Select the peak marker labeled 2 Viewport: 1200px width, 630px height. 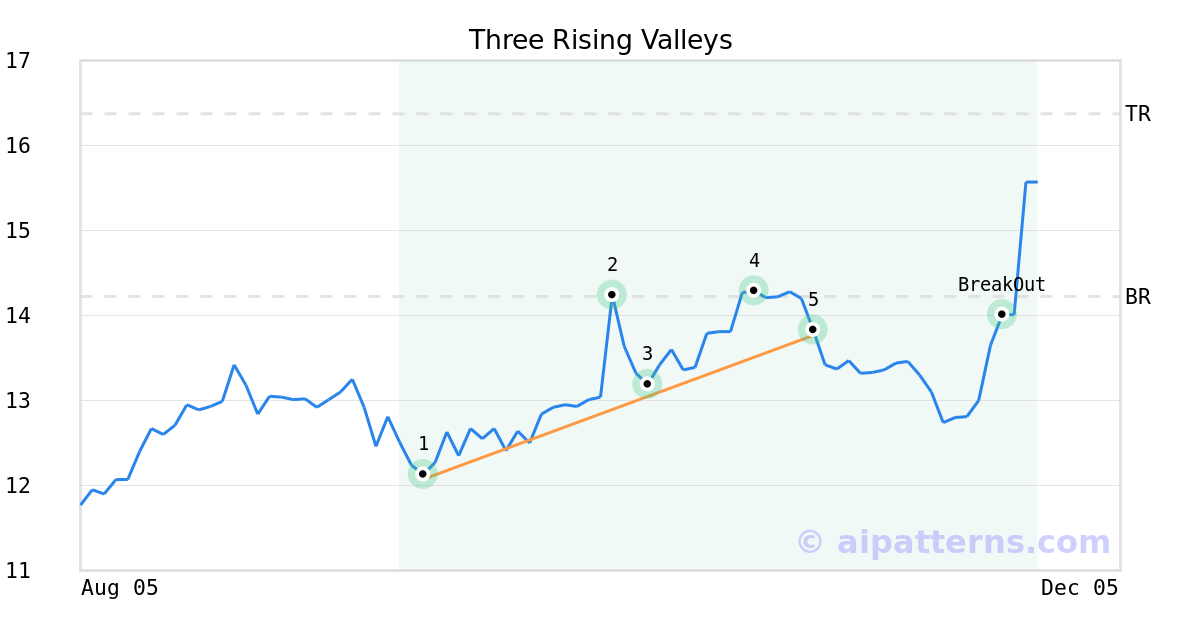coord(612,294)
